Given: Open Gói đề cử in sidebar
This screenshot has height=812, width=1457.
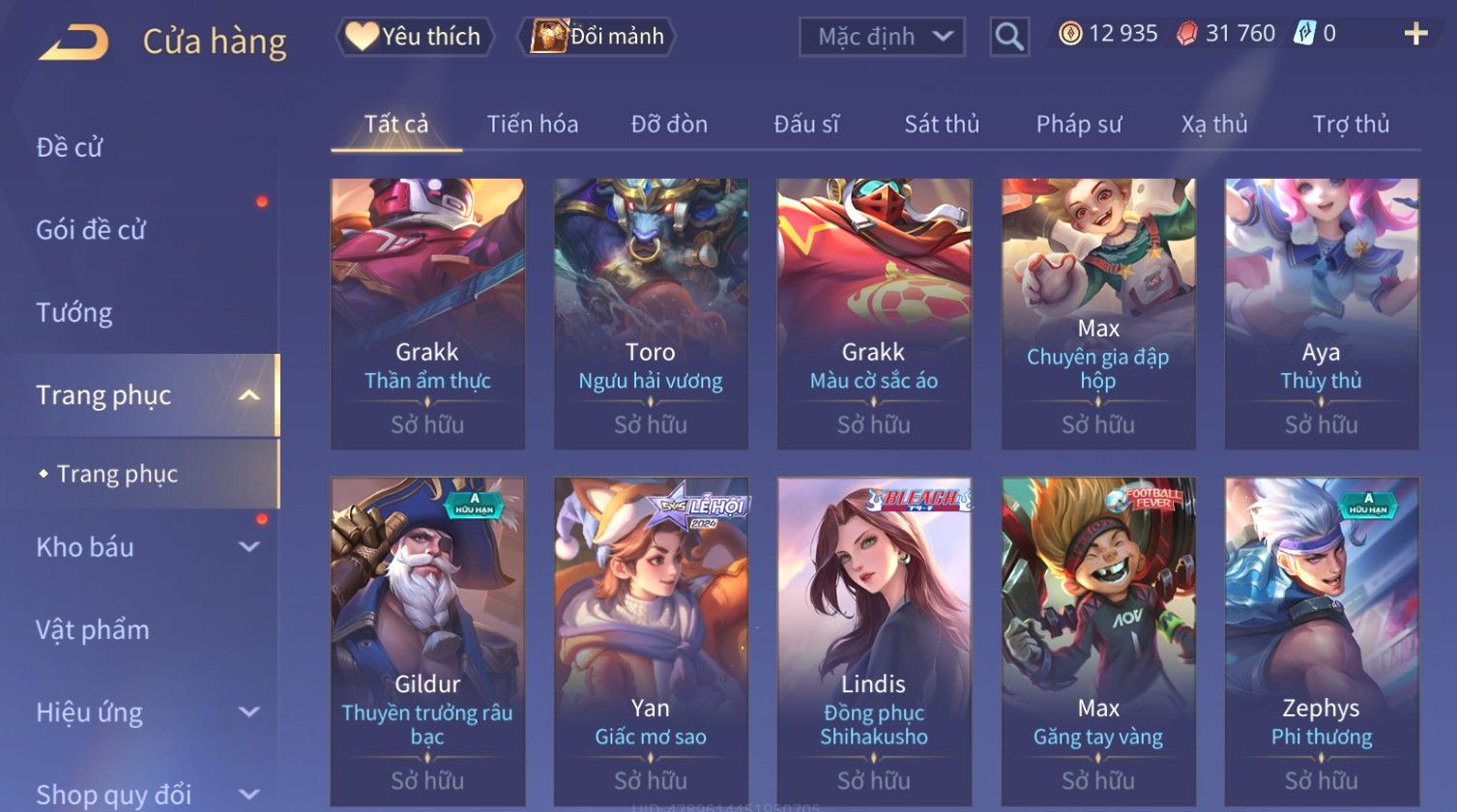Looking at the screenshot, I should pyautogui.click(x=91, y=230).
